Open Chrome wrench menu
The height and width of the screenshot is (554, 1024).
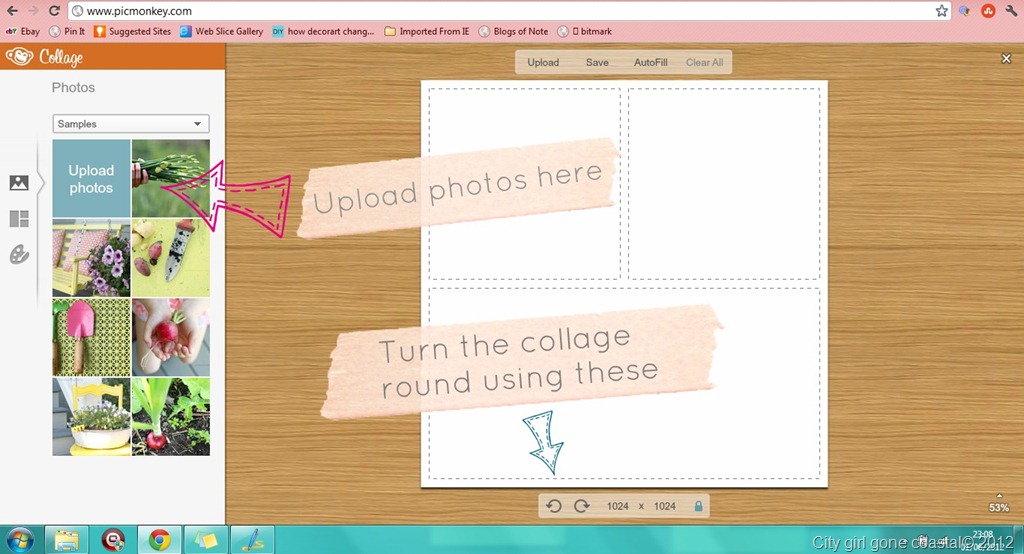coord(1011,10)
